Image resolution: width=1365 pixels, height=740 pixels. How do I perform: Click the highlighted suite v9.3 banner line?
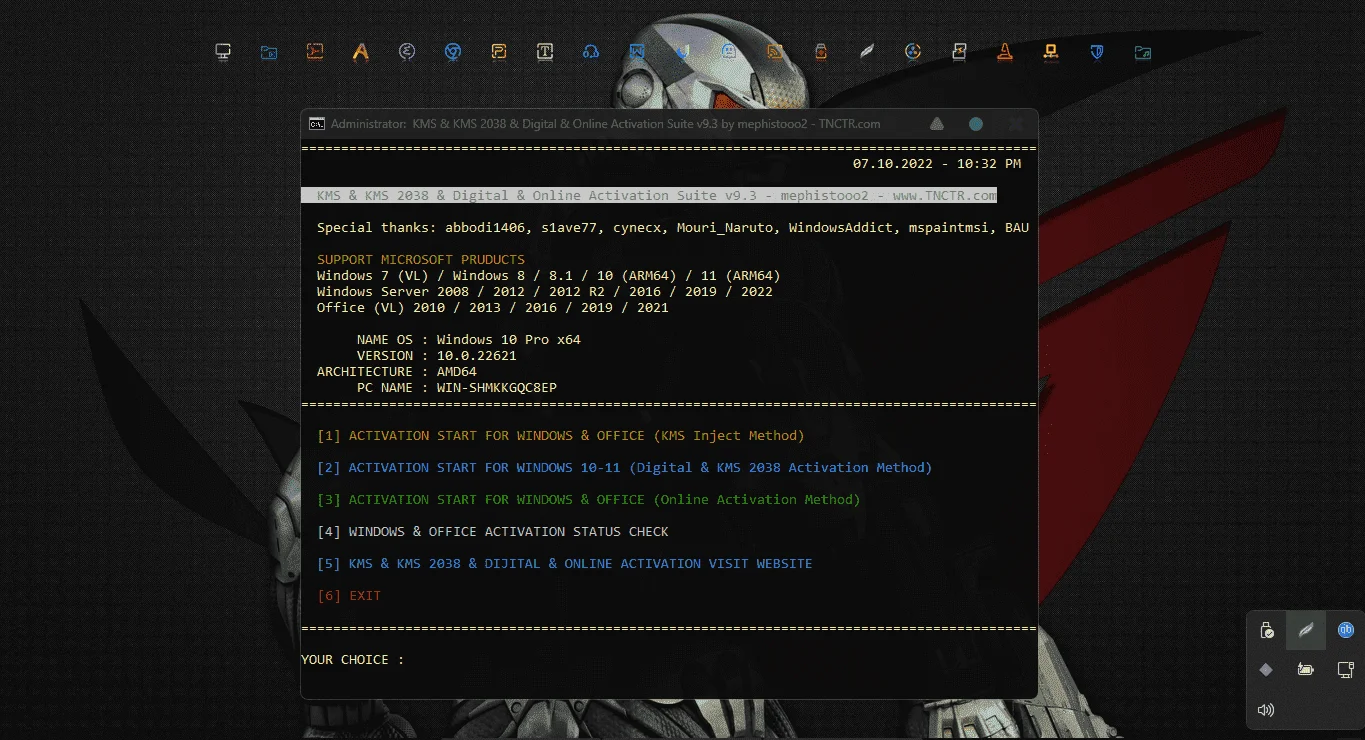[x=649, y=196]
